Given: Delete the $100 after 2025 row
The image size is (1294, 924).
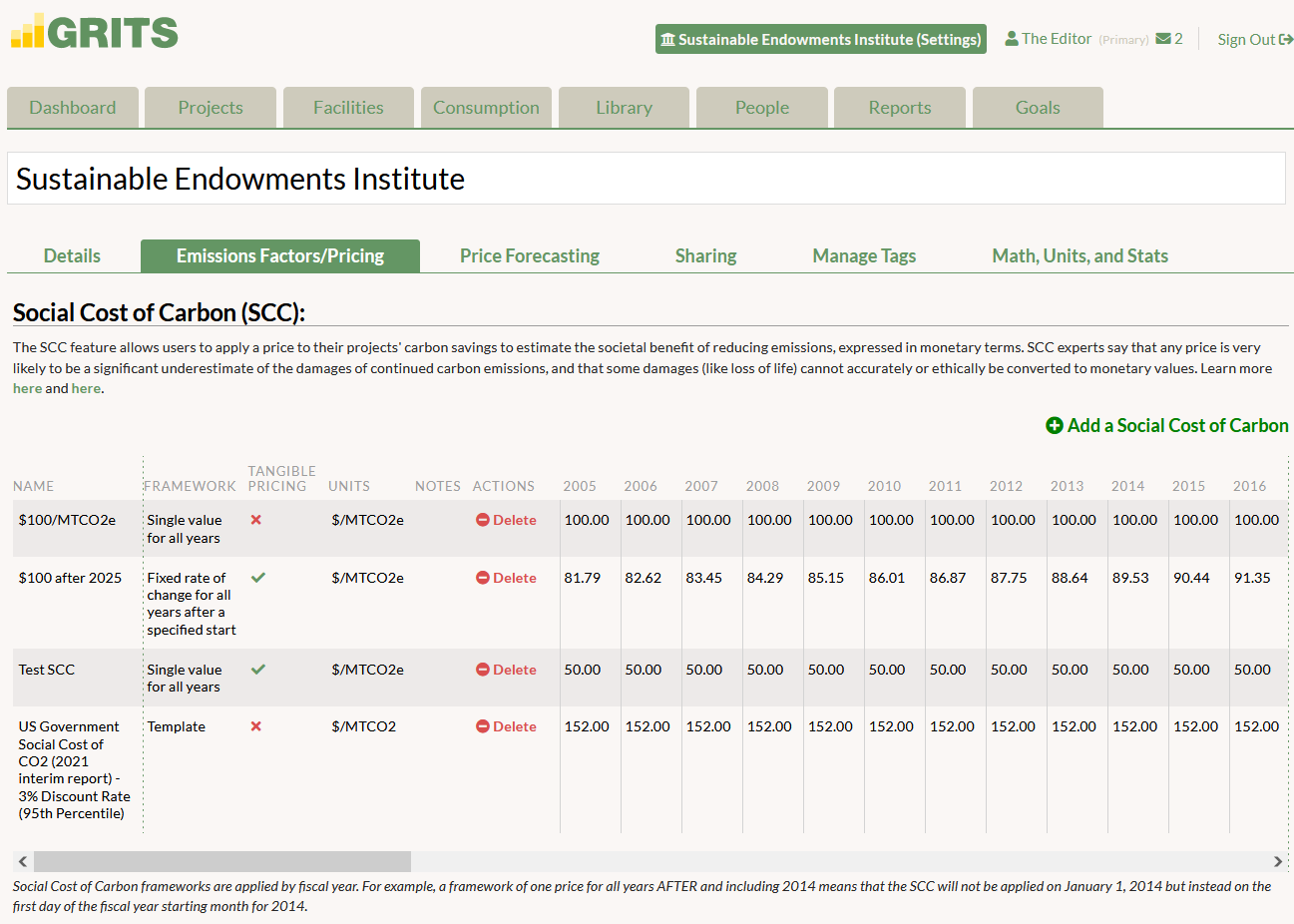Looking at the screenshot, I should coord(506,578).
